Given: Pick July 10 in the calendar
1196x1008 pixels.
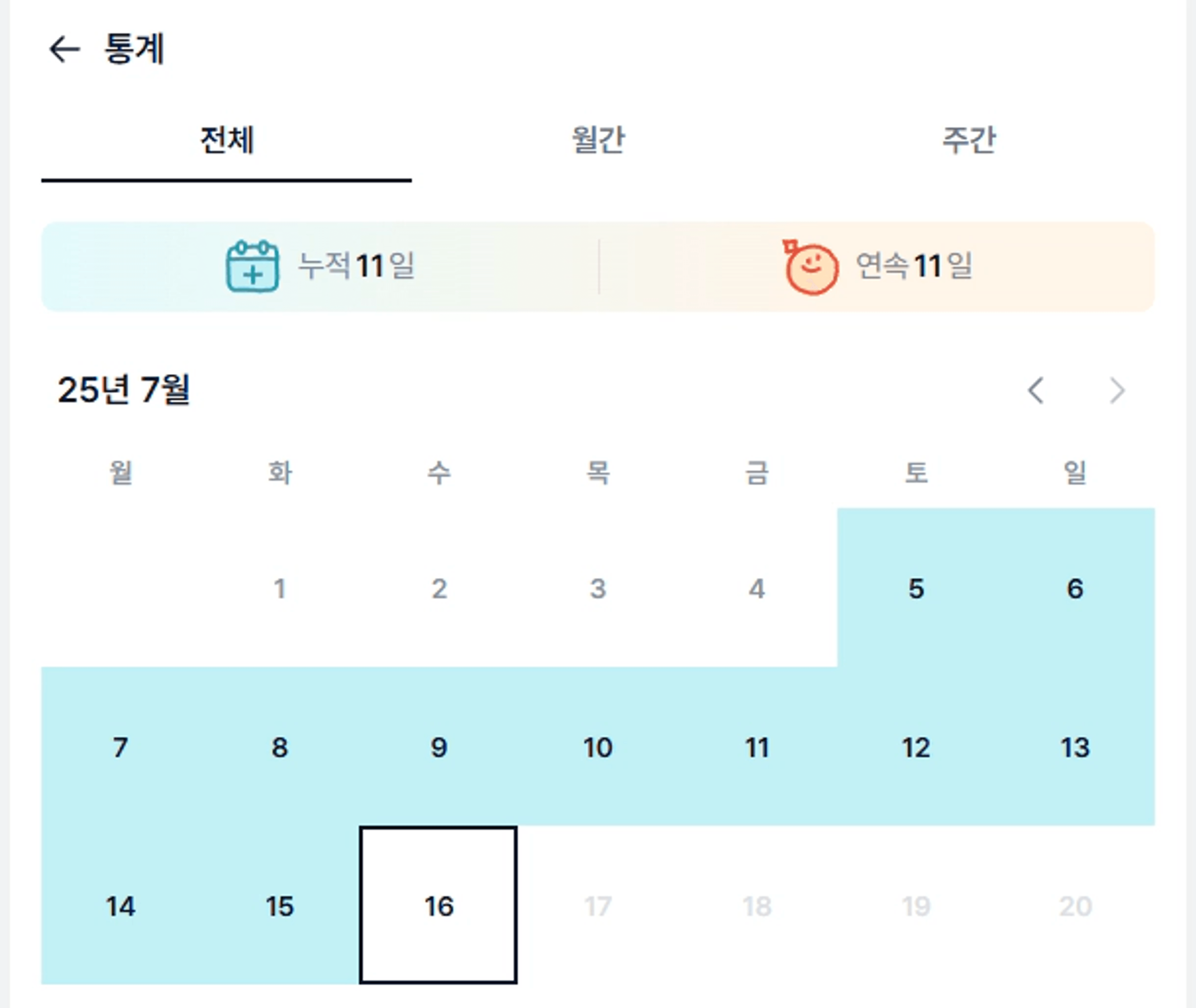Looking at the screenshot, I should tap(598, 747).
